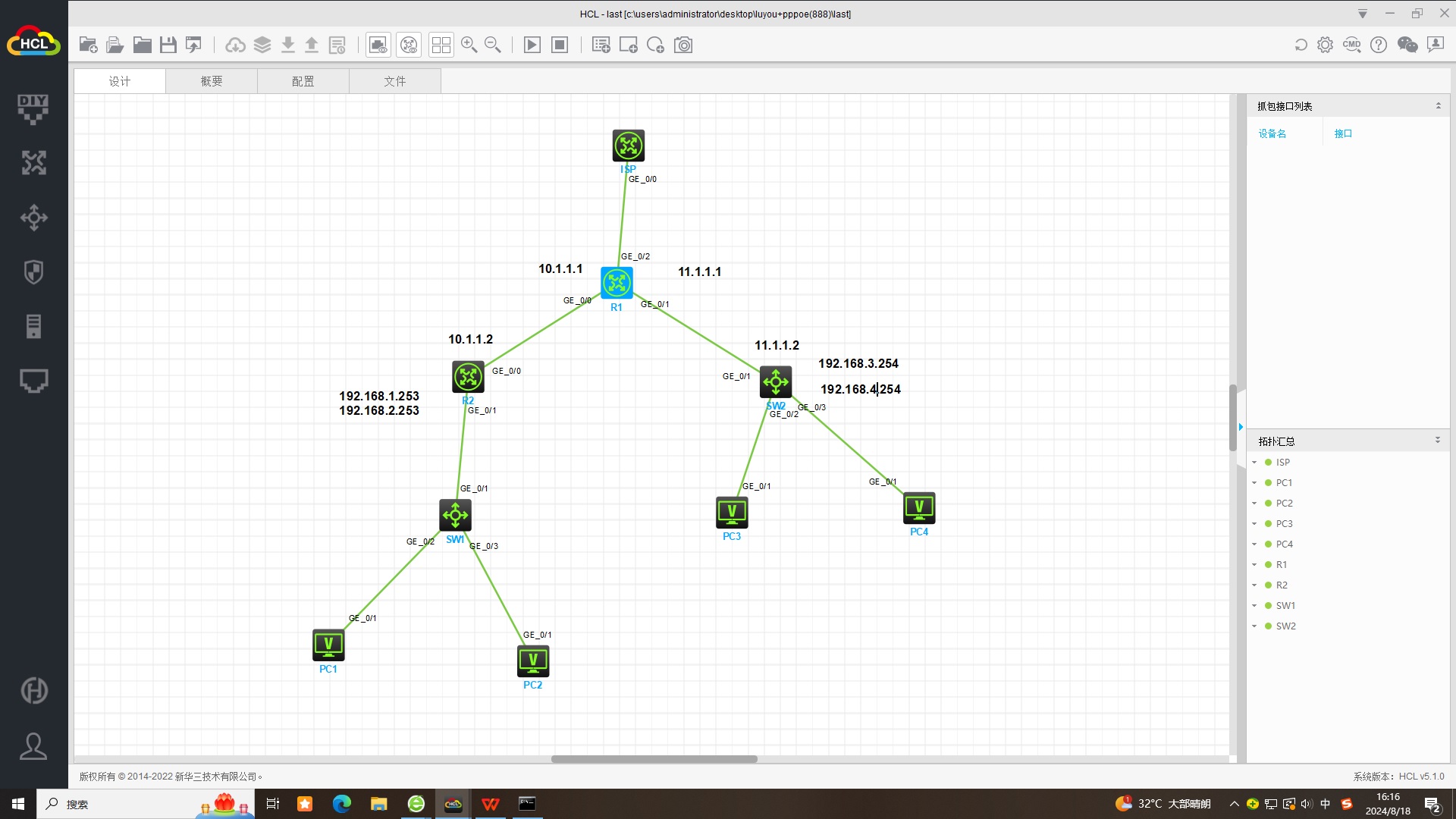Click the zoom in magnifier icon
The width and height of the screenshot is (1456, 819).
pos(469,45)
